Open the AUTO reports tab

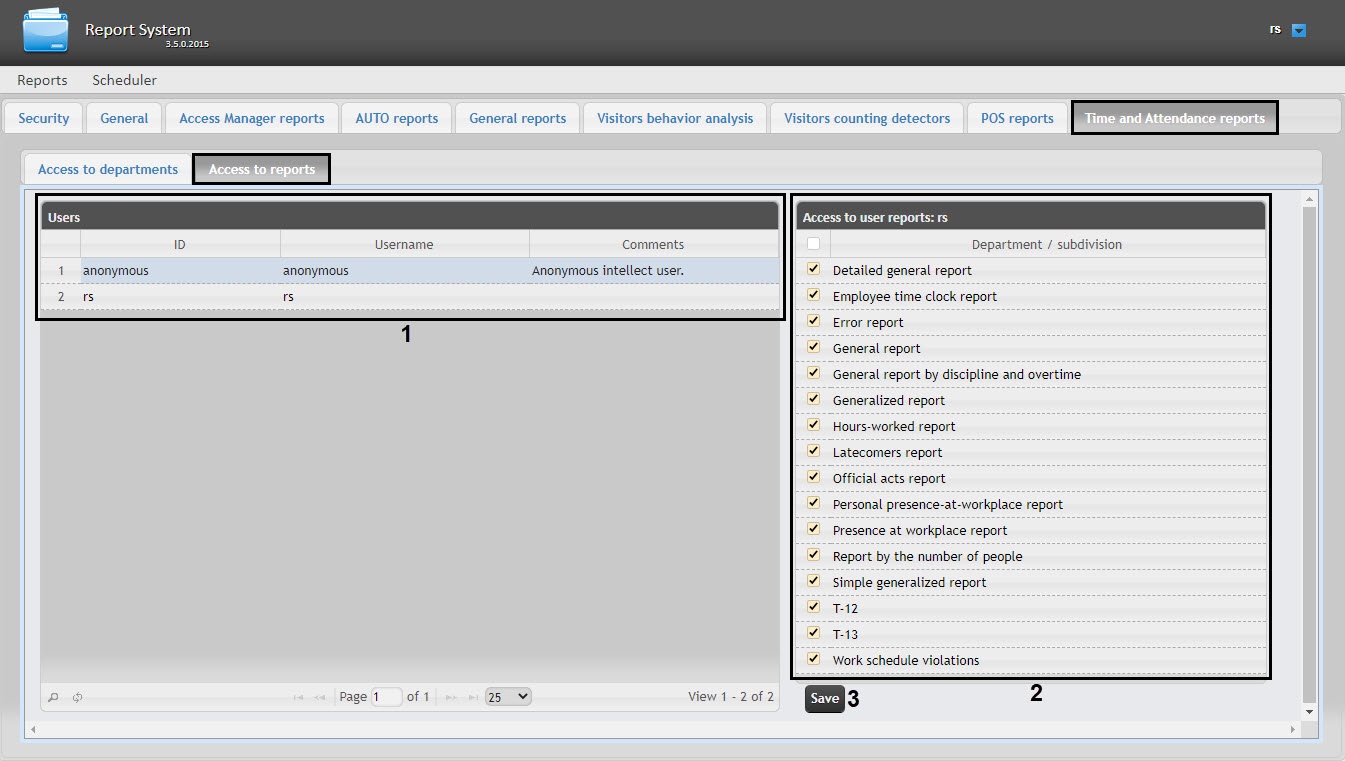click(x=397, y=118)
